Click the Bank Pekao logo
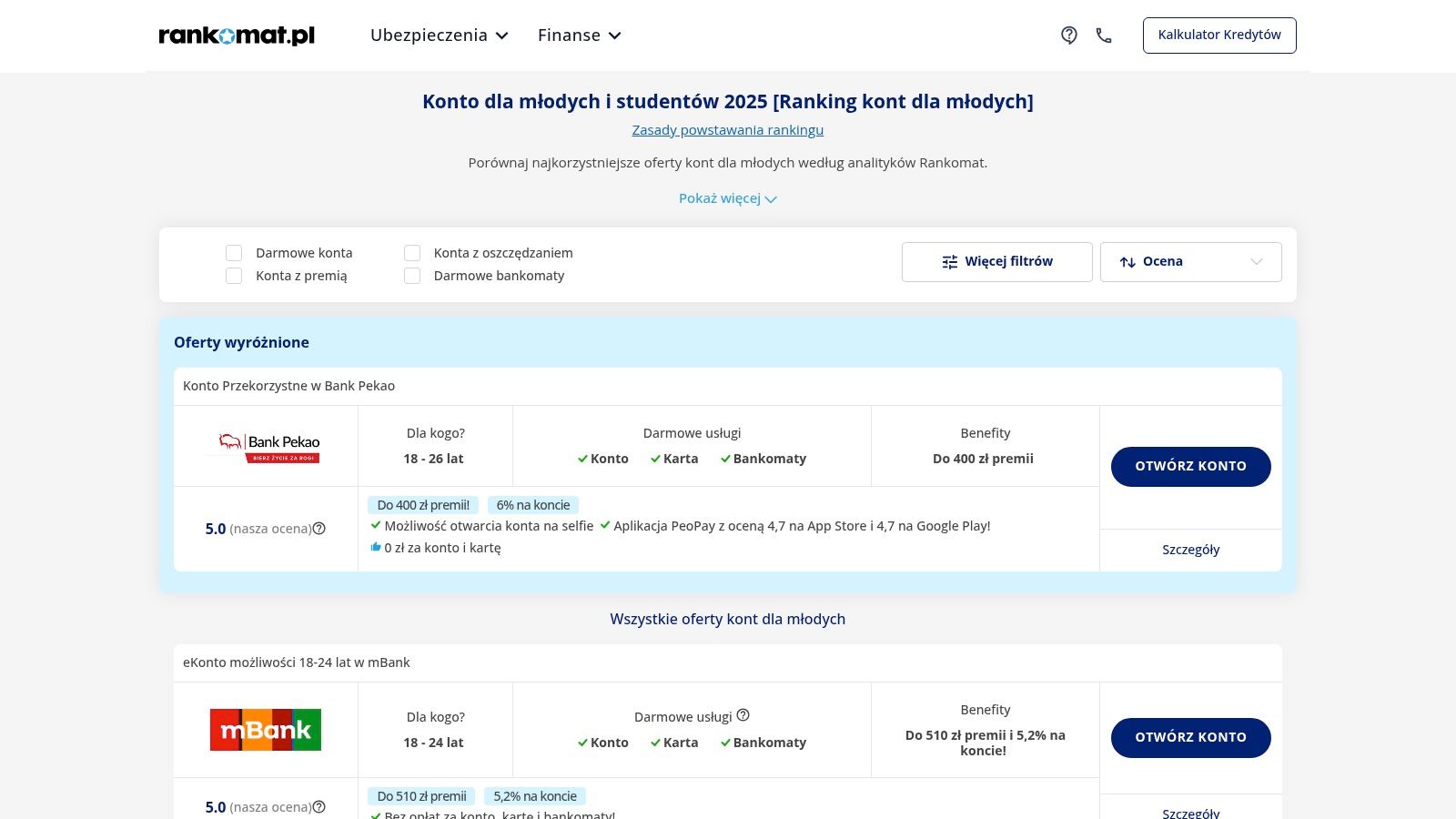The height and width of the screenshot is (819, 1456). (266, 446)
